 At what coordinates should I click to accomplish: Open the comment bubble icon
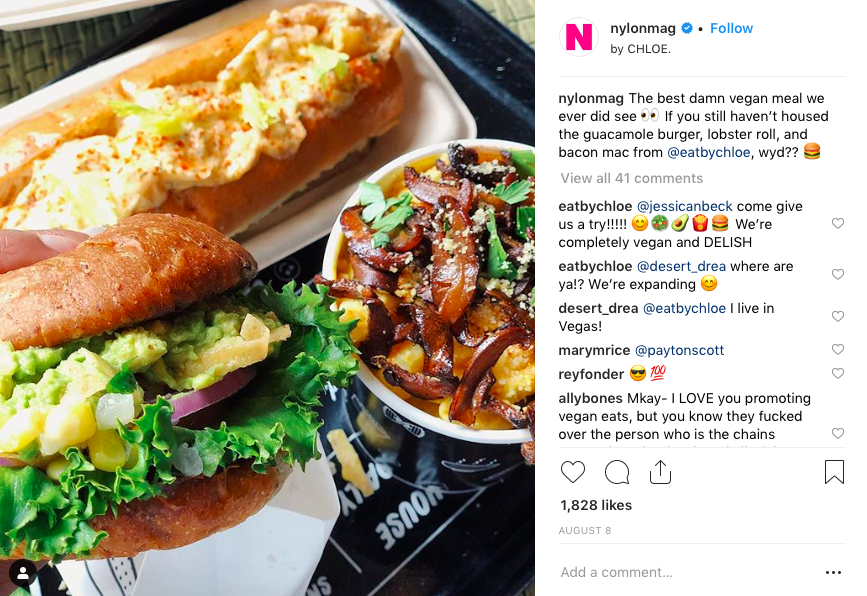tap(617, 472)
